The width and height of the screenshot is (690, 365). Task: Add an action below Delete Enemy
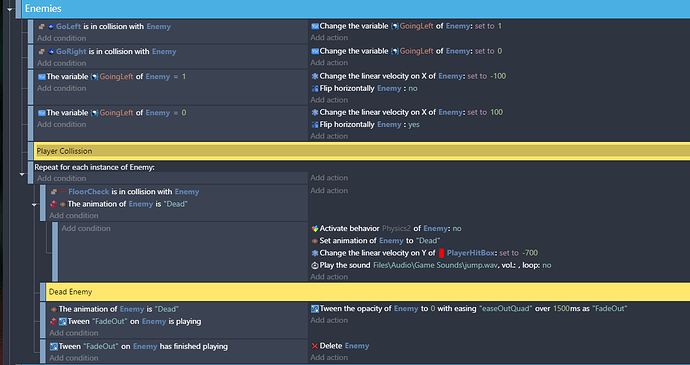[x=329, y=358]
